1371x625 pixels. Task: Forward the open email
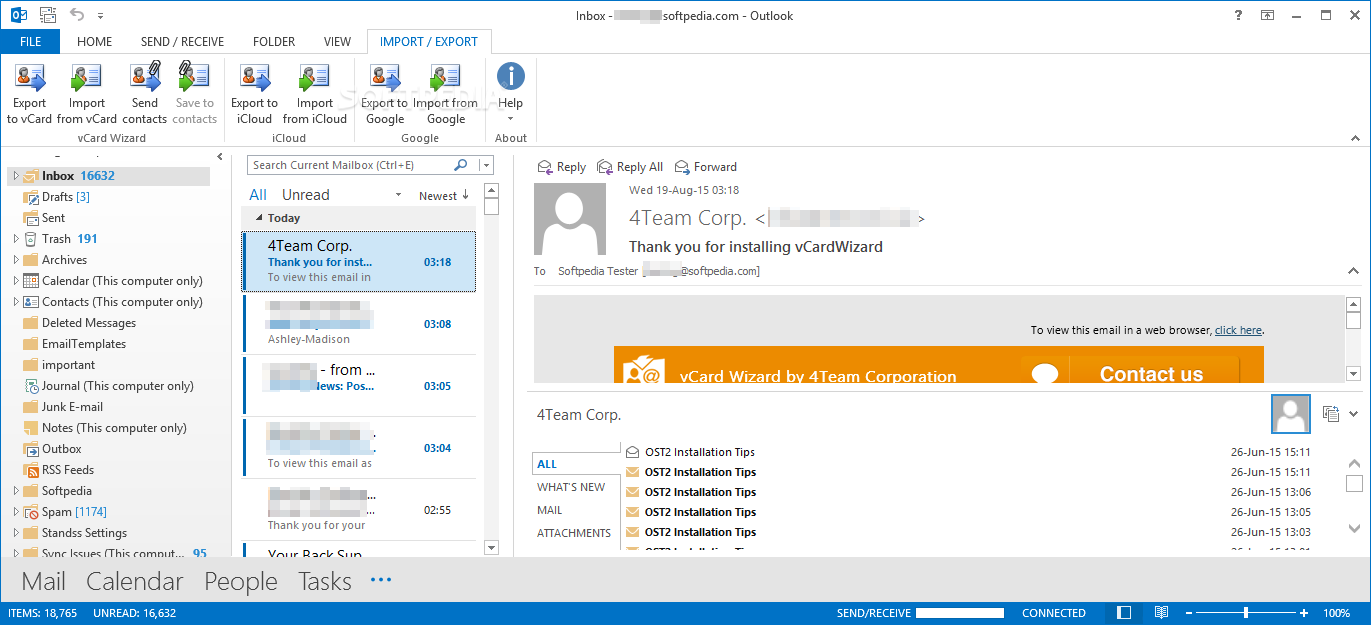(x=706, y=167)
